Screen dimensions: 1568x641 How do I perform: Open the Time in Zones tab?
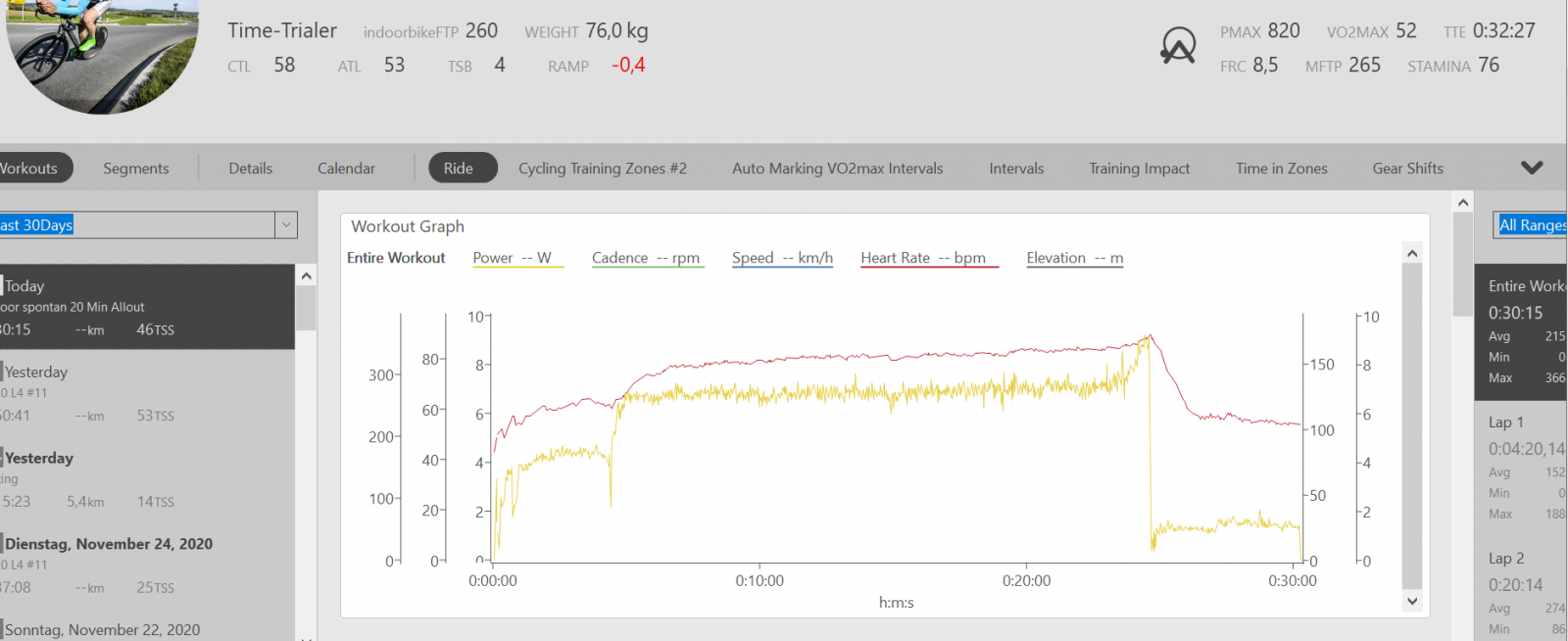(1282, 169)
